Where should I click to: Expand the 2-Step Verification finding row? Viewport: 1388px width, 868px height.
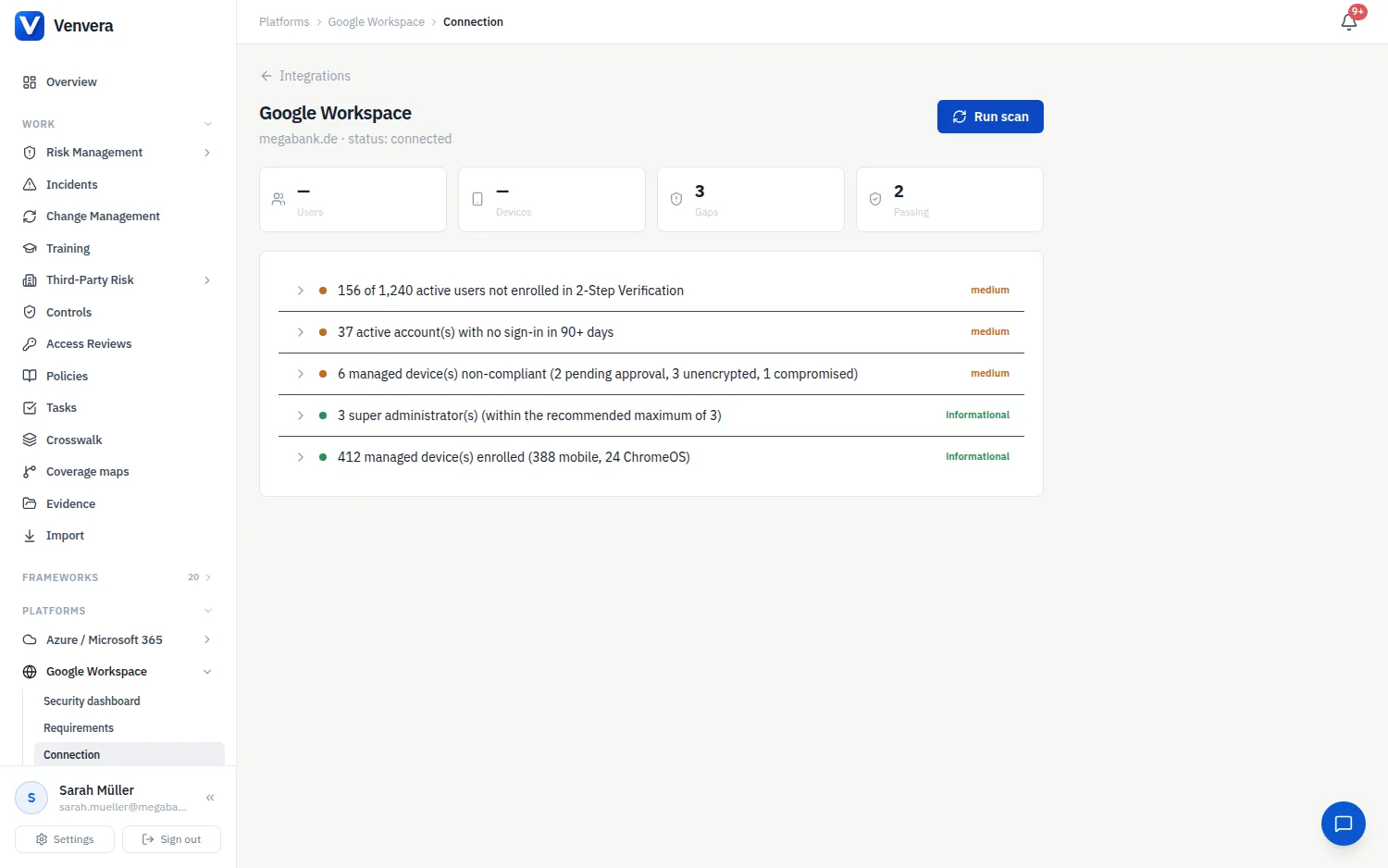(651, 291)
